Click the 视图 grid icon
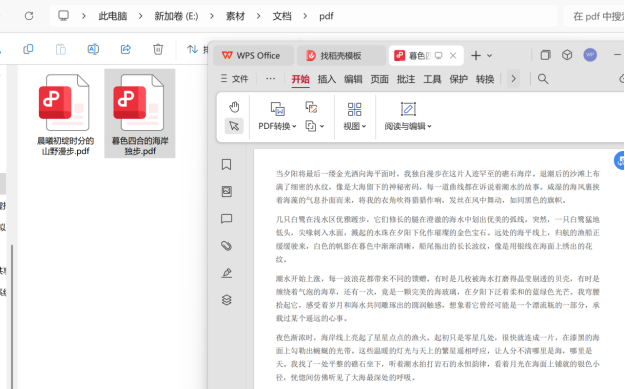Viewport: 625px width, 389px height. [x=354, y=109]
